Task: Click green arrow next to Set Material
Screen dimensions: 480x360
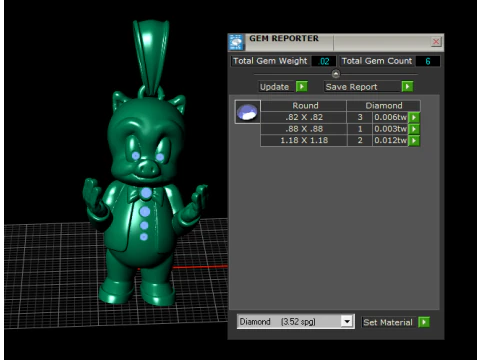Action: (x=424, y=322)
